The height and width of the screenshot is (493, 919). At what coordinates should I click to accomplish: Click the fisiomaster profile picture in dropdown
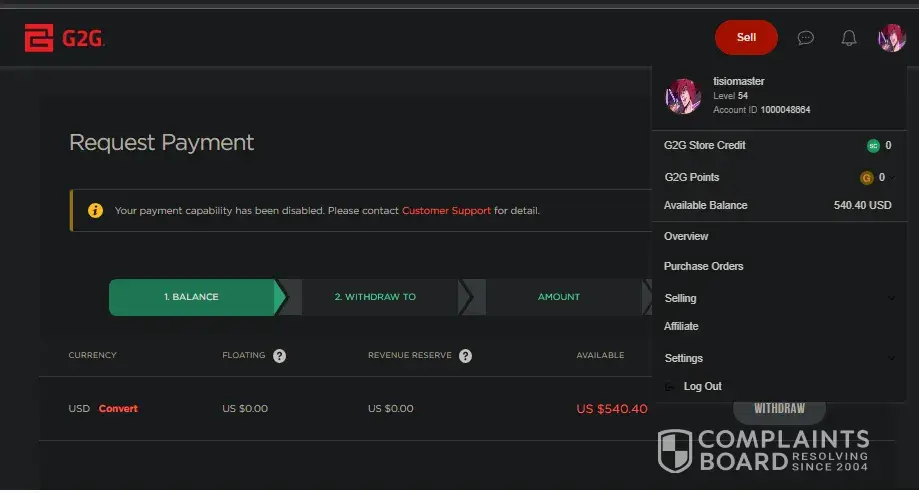(683, 96)
